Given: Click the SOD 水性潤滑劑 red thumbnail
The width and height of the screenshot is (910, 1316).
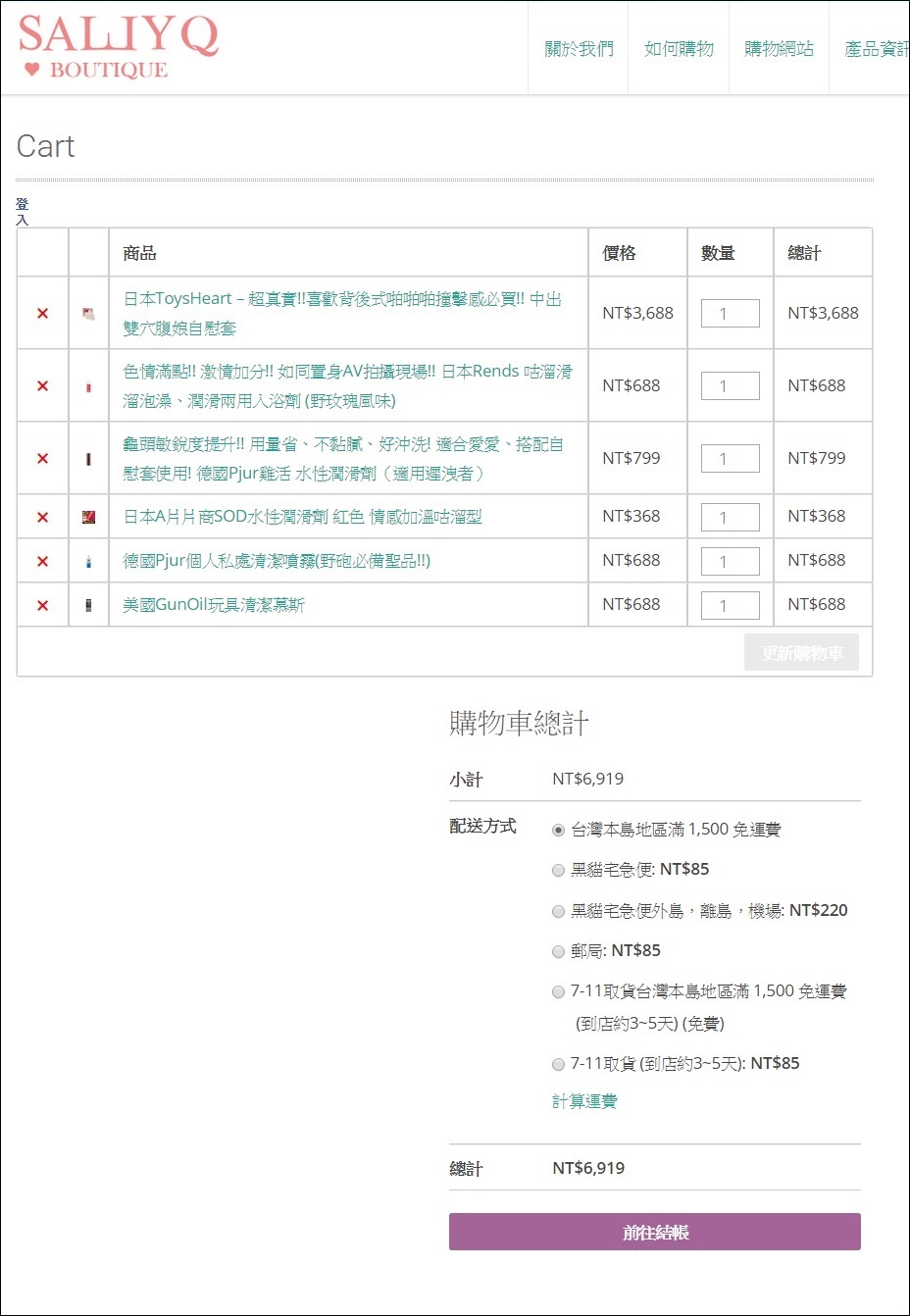Looking at the screenshot, I should [x=88, y=518].
